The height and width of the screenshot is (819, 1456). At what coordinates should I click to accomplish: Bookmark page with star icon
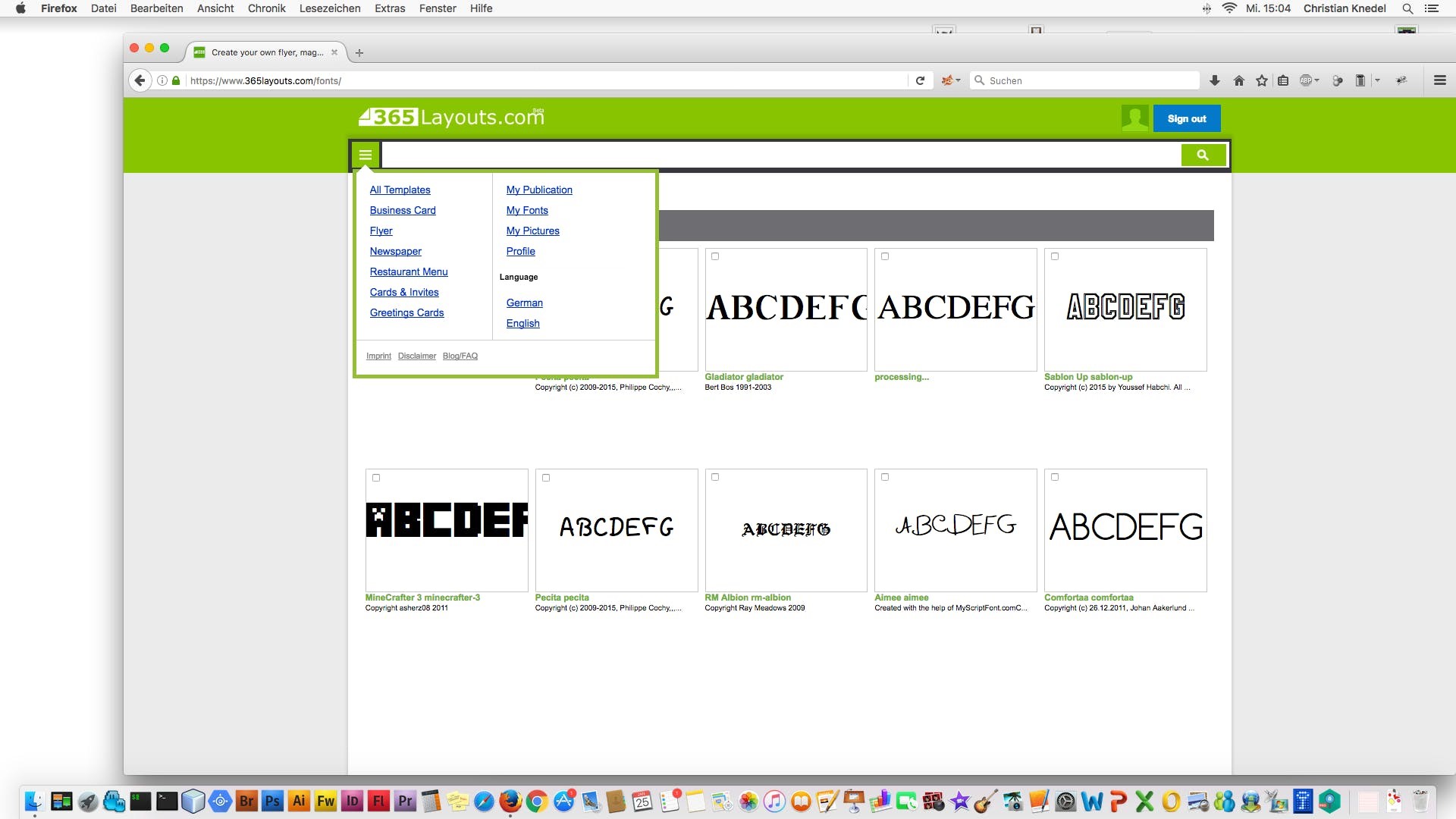(1261, 80)
